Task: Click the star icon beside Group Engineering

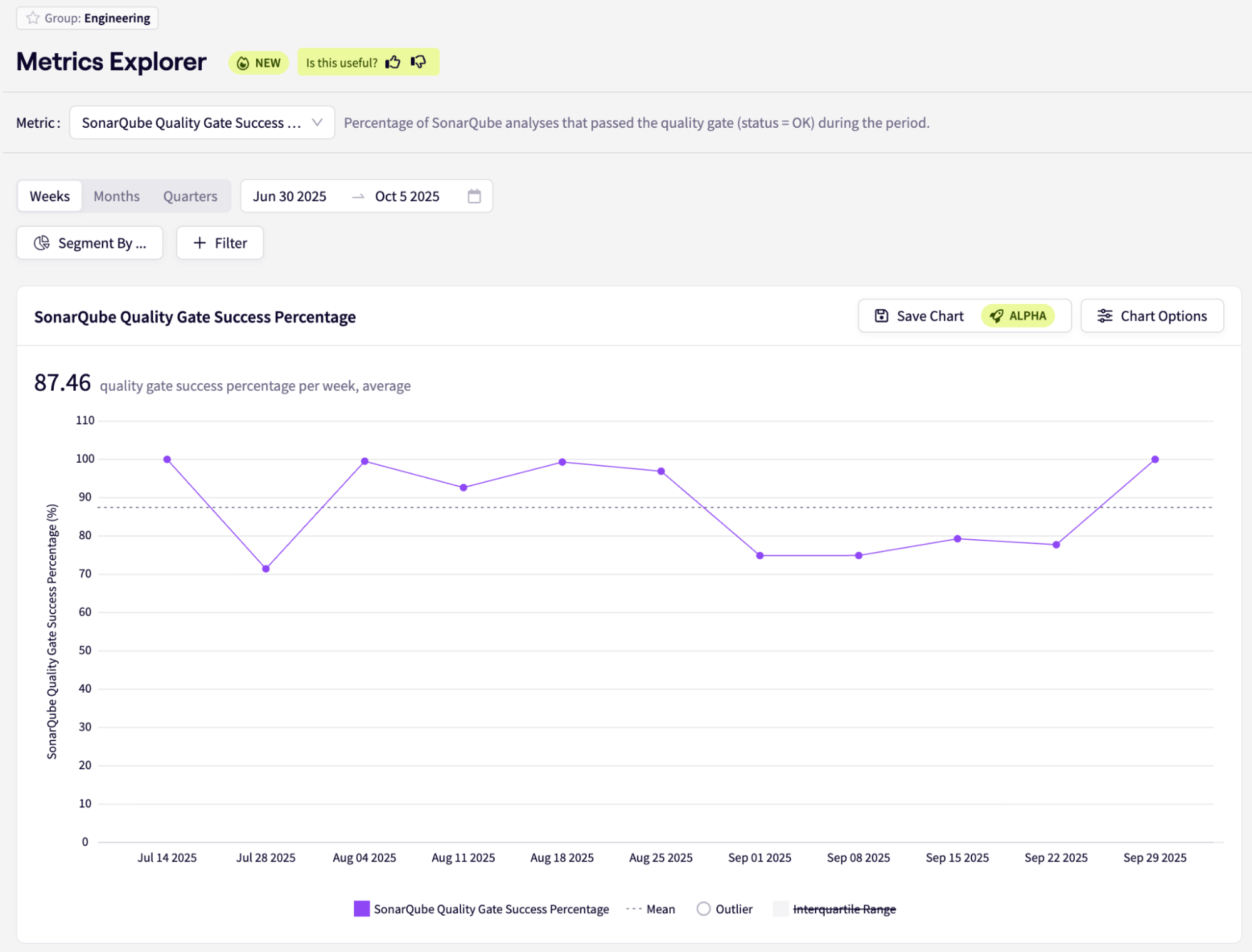Action: (x=33, y=18)
